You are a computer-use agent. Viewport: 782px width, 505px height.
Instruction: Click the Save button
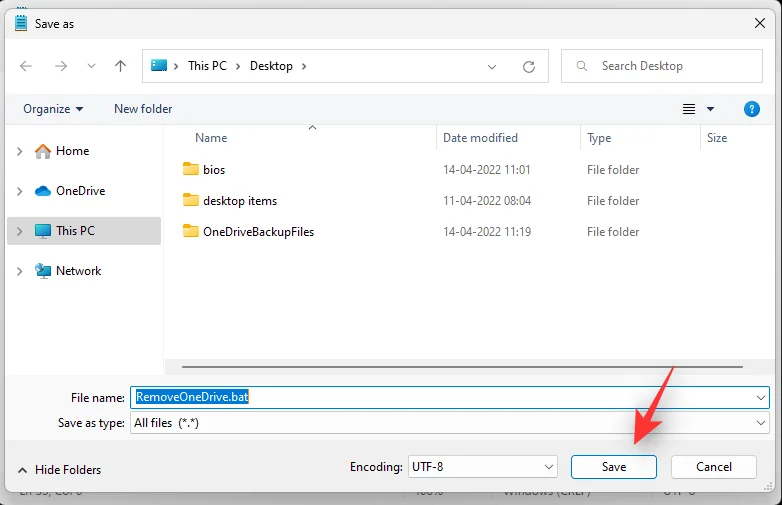(613, 467)
